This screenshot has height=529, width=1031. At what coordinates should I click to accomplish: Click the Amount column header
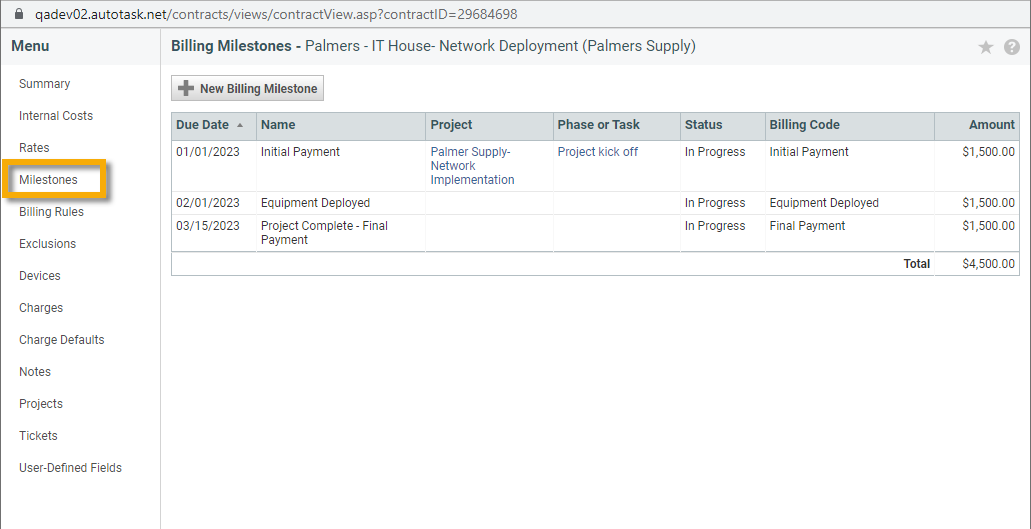991,125
